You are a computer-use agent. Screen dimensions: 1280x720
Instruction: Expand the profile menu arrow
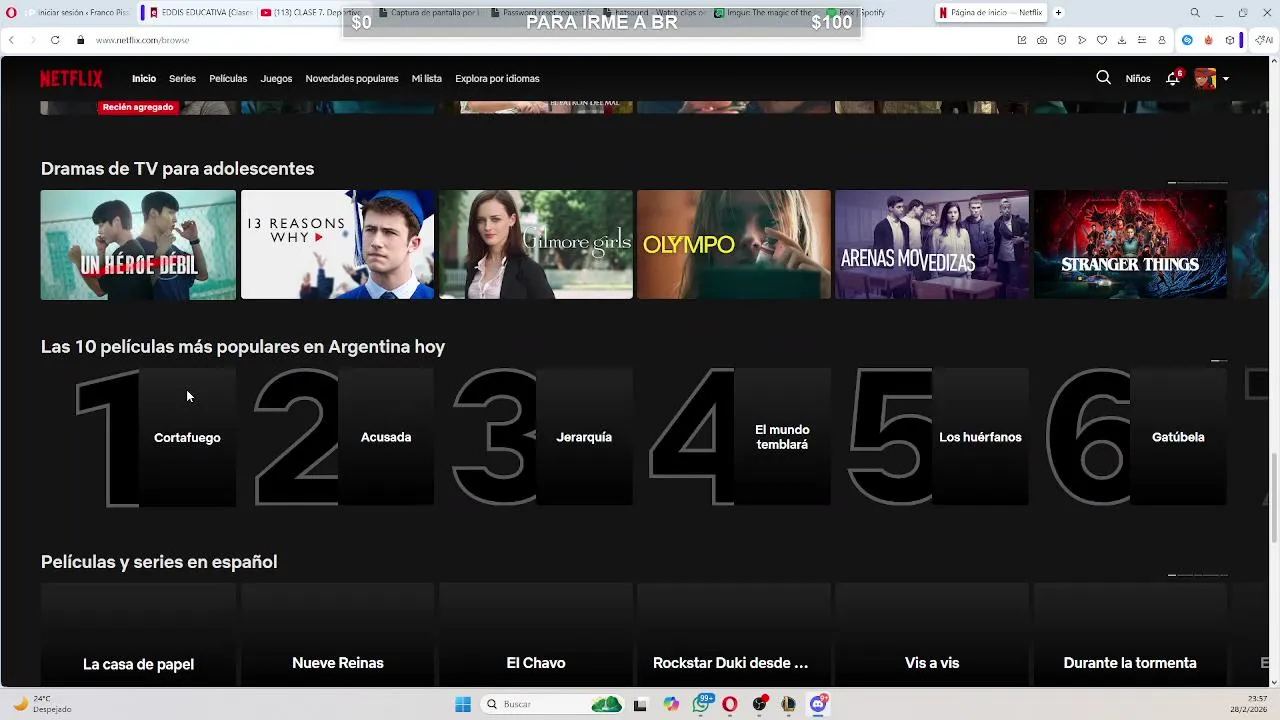pos(1226,79)
